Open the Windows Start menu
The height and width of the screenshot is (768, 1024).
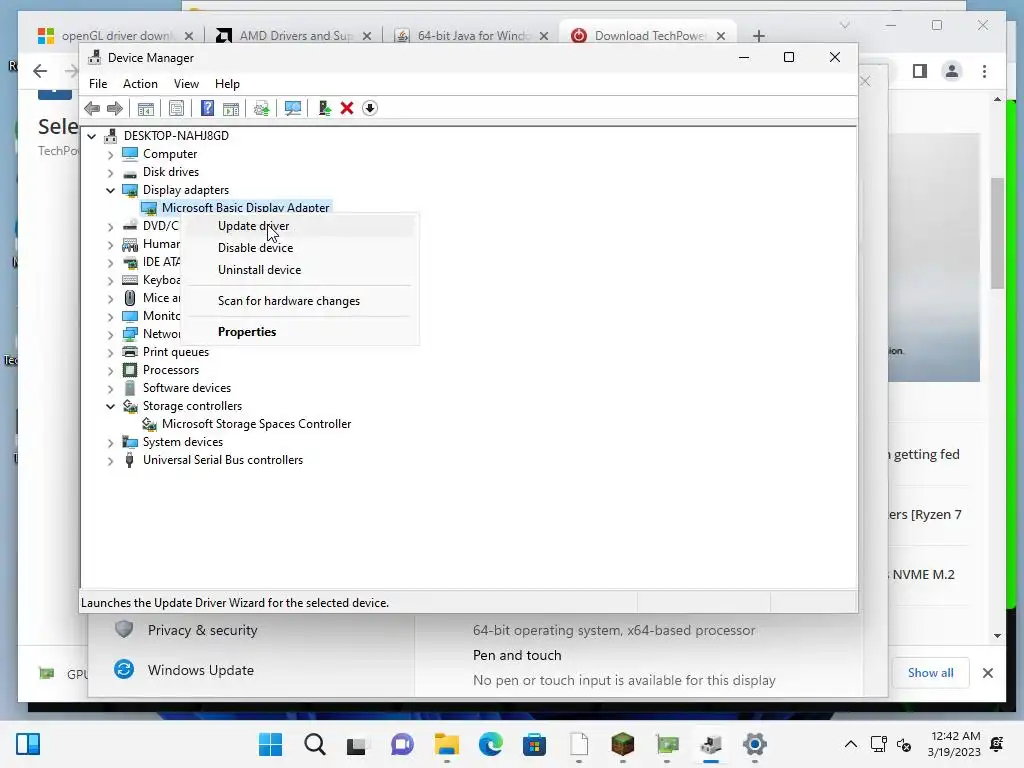(270, 744)
